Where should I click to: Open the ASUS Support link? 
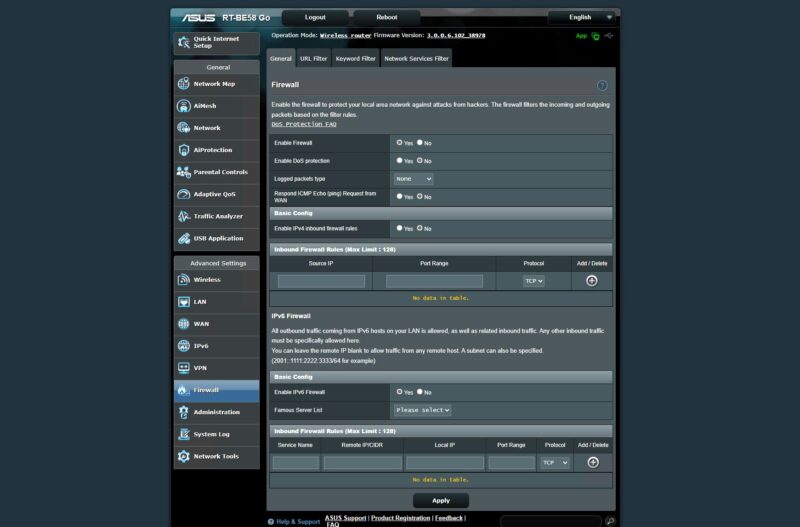tap(345, 518)
